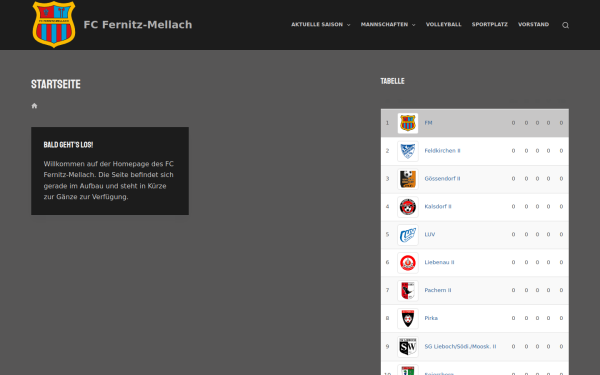Click the SG Lieboch/Södi./Moosk. II crest
The height and width of the screenshot is (375, 600).
point(408,347)
